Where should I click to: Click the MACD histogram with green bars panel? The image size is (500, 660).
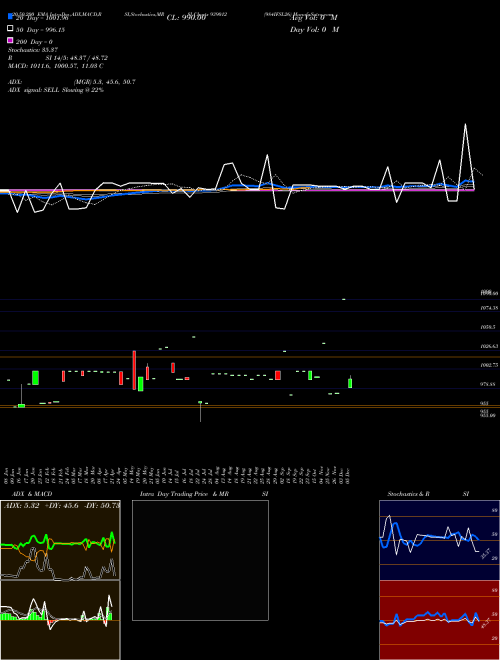(60, 620)
